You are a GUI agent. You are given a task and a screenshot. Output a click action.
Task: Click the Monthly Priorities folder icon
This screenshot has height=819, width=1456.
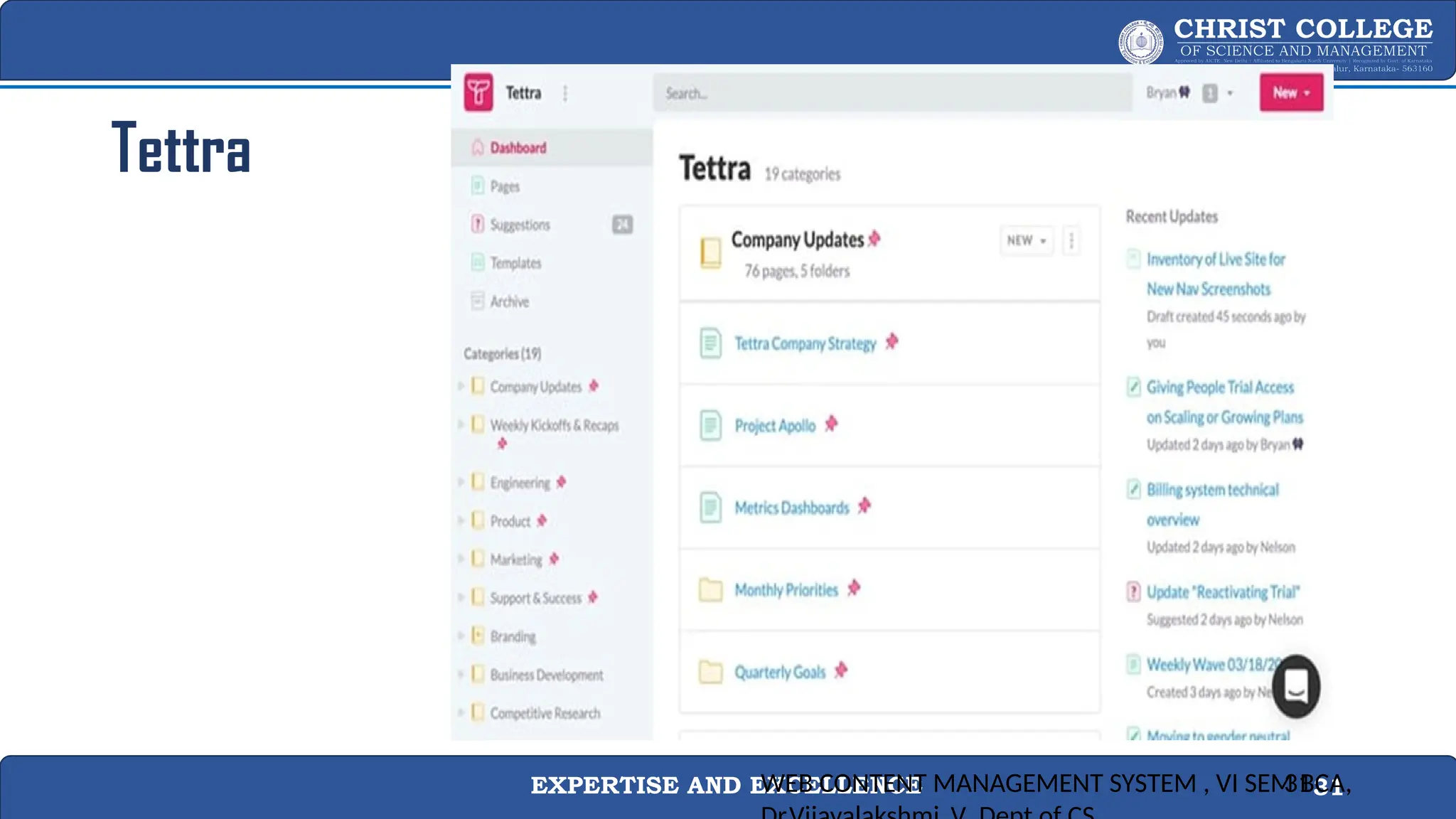(x=710, y=590)
